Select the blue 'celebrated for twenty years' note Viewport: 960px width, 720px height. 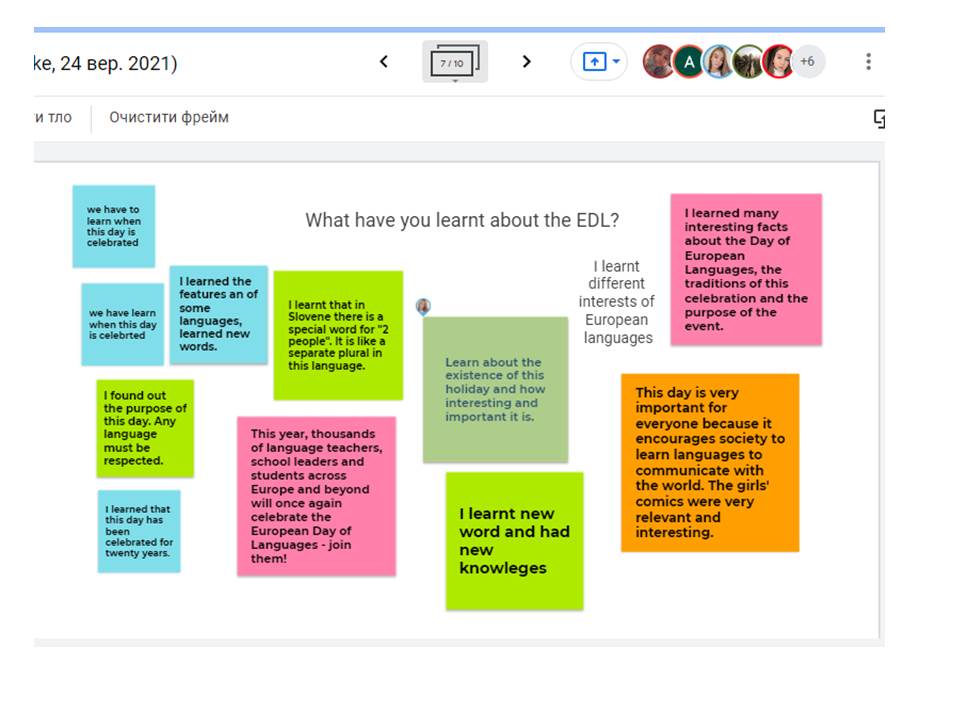click(139, 531)
